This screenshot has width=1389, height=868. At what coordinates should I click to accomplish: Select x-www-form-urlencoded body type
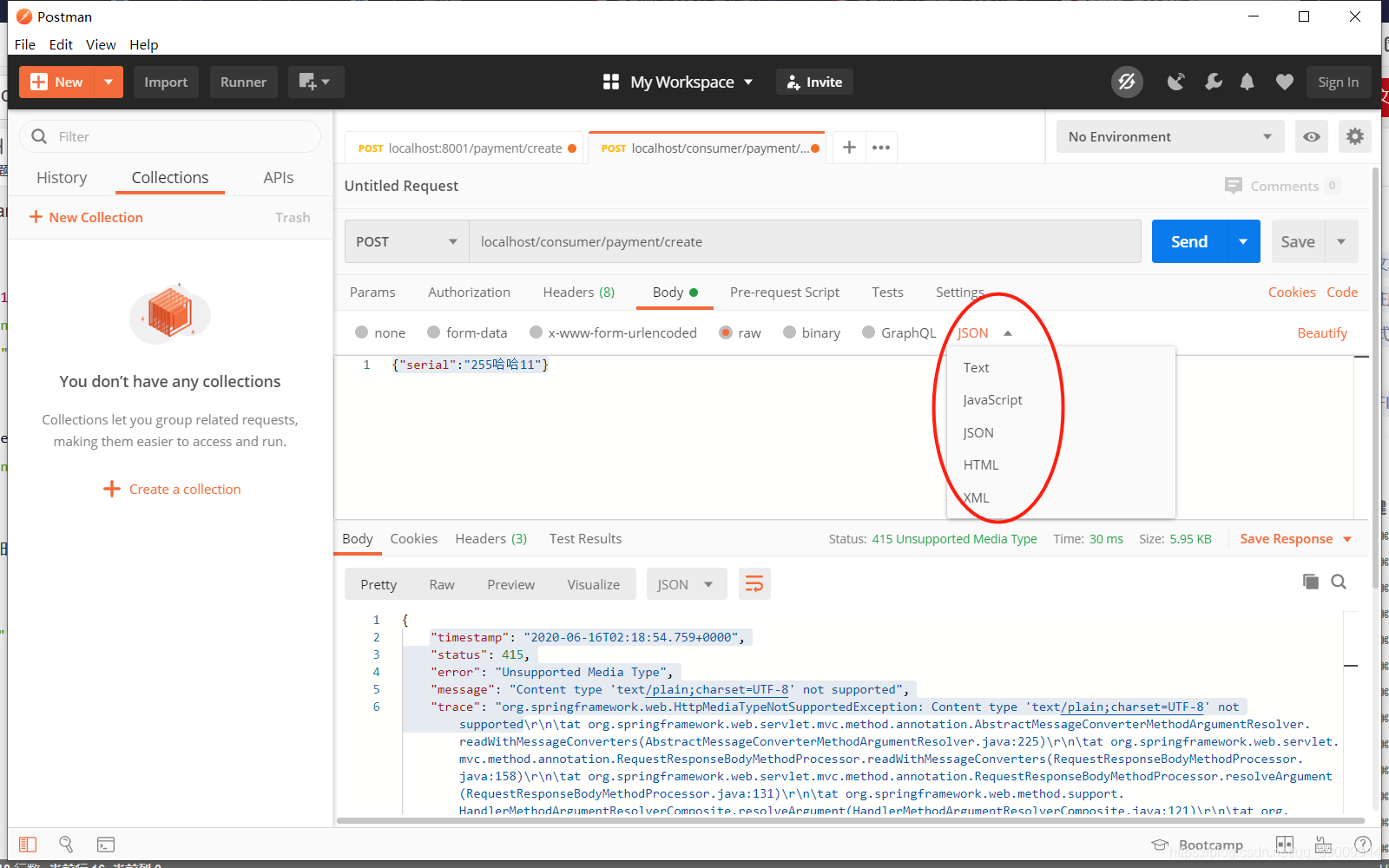[536, 332]
